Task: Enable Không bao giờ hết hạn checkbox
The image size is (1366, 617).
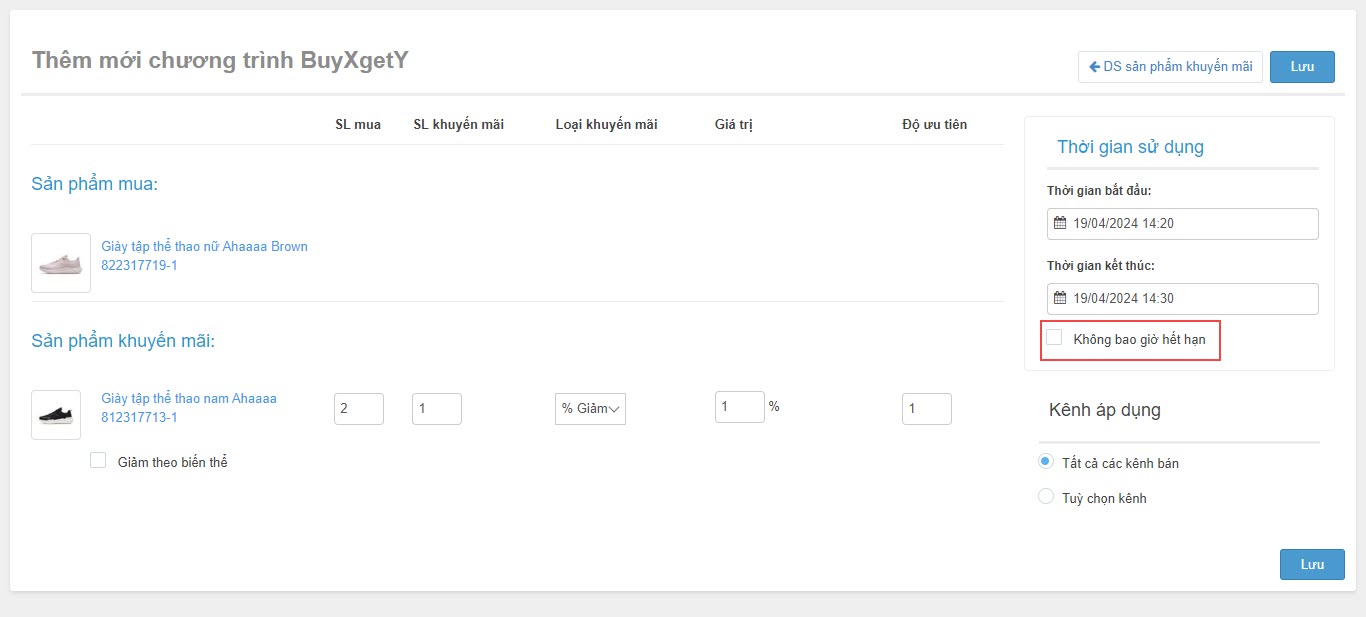Action: [x=1054, y=338]
